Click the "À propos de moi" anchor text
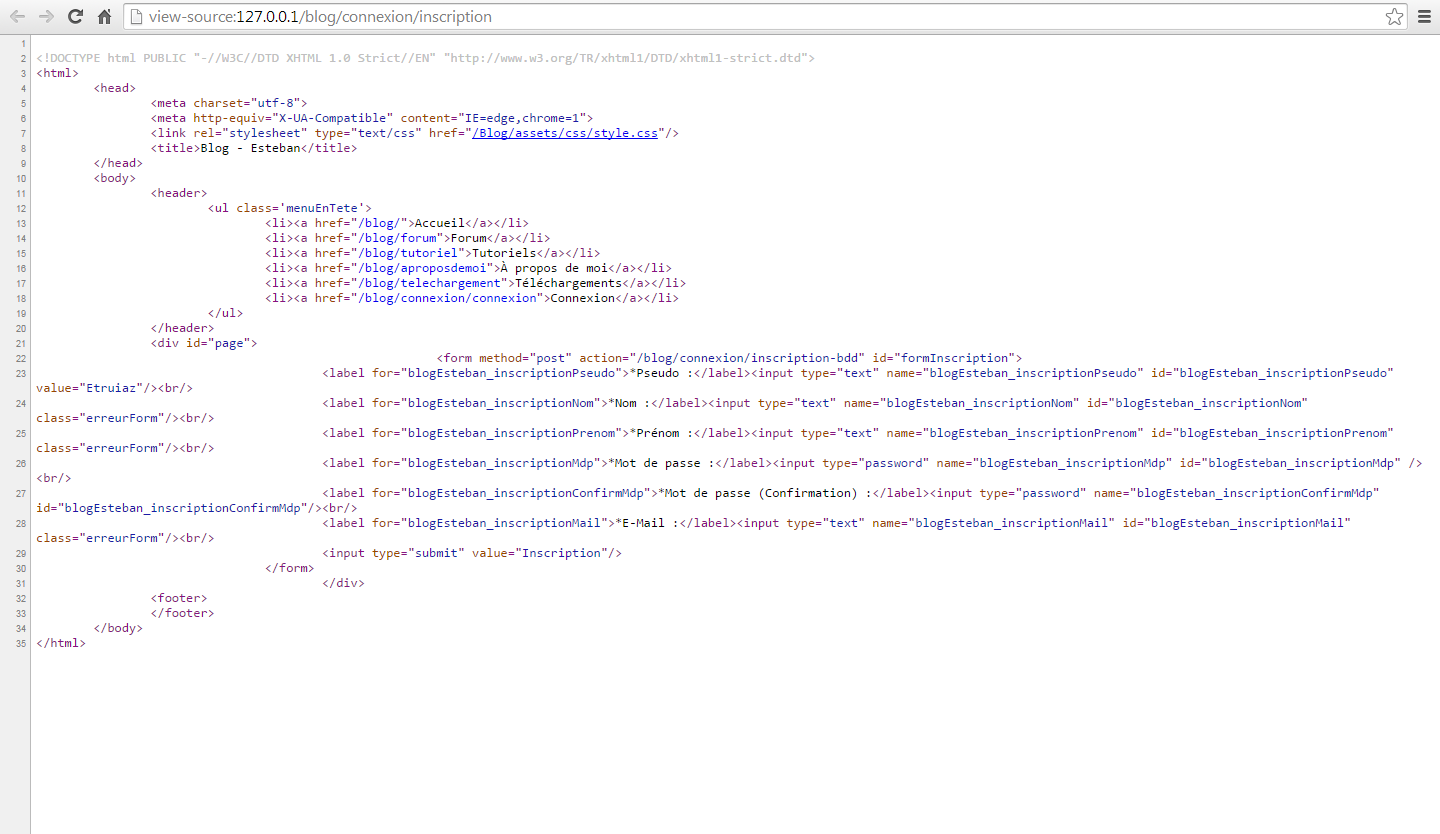Viewport: 1440px width, 834px height. point(554,268)
